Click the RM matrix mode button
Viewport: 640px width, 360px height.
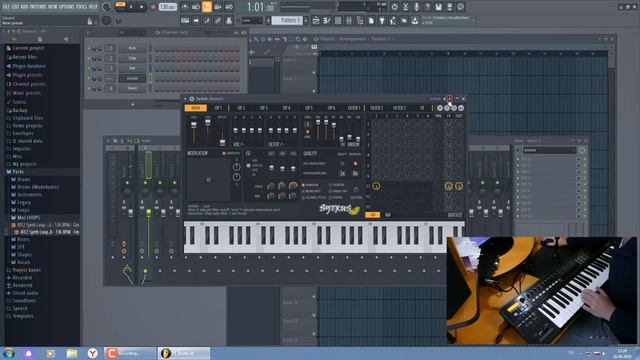pyautogui.click(x=387, y=215)
